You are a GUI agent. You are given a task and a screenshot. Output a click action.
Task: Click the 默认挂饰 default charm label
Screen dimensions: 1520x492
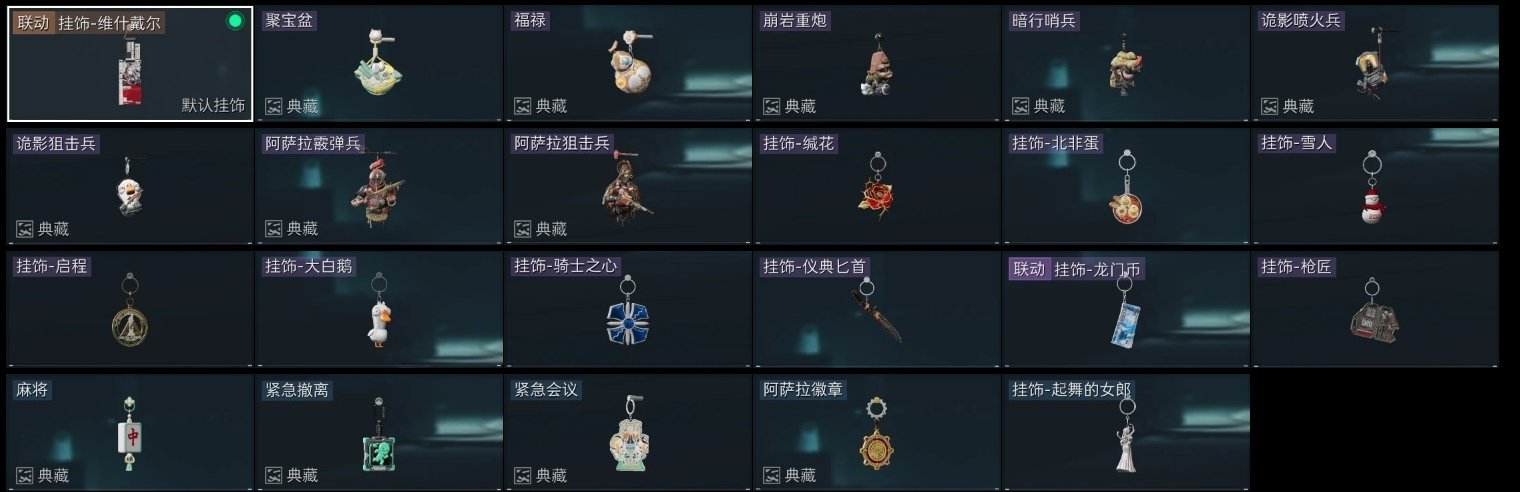point(213,105)
